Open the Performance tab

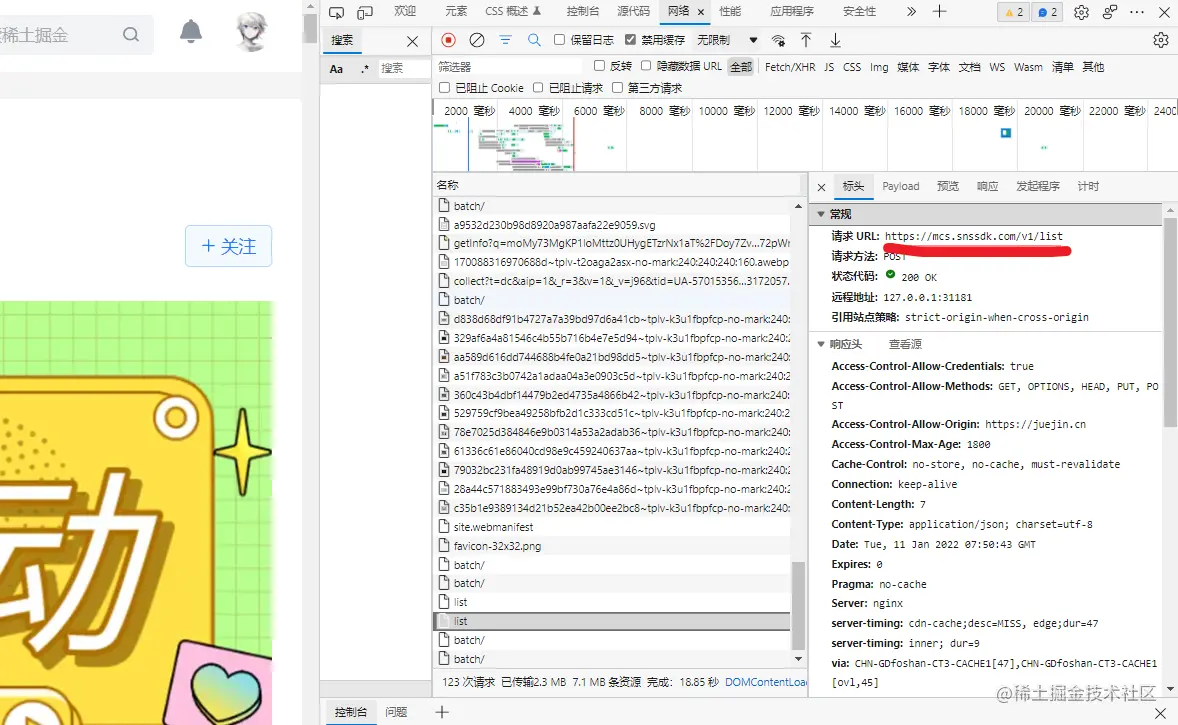tap(729, 11)
